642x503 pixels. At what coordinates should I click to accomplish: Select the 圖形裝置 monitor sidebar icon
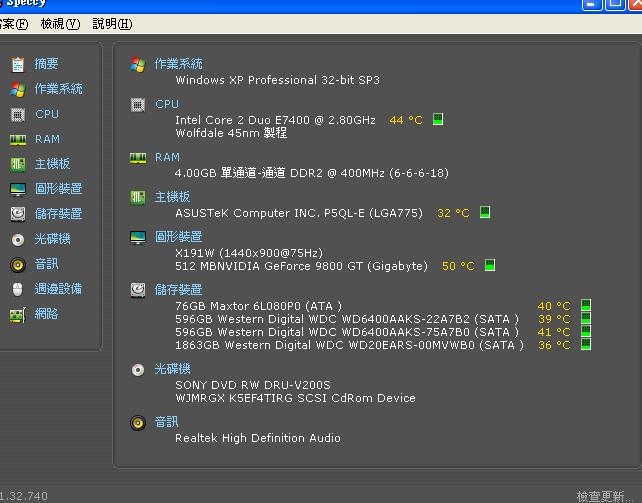(18, 189)
